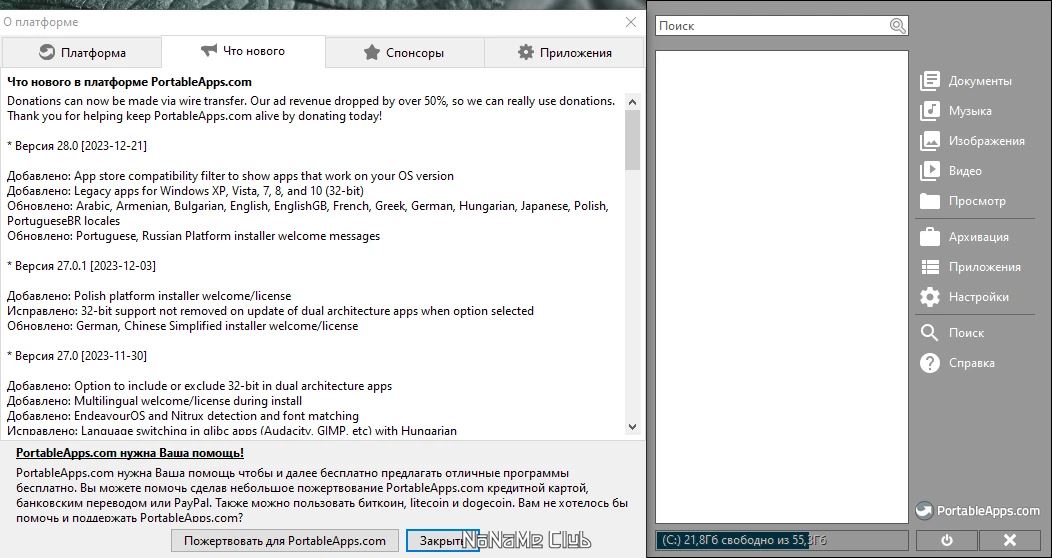
Task: Close the О платформе dialog
Action: (631, 22)
